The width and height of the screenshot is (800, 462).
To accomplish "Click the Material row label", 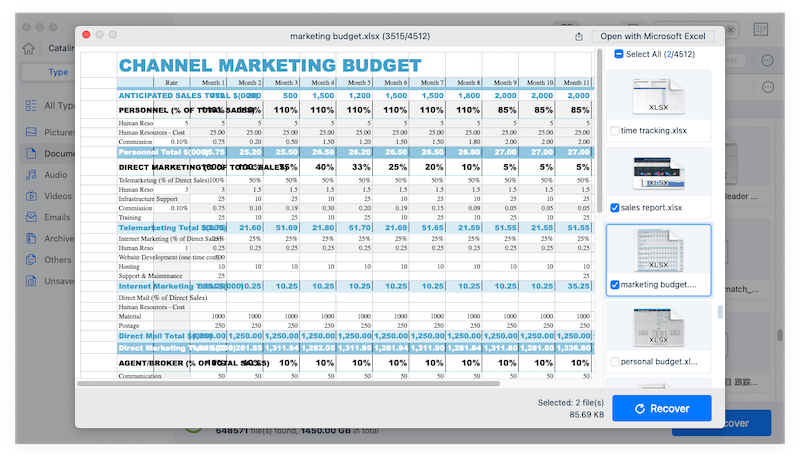I will [x=130, y=317].
